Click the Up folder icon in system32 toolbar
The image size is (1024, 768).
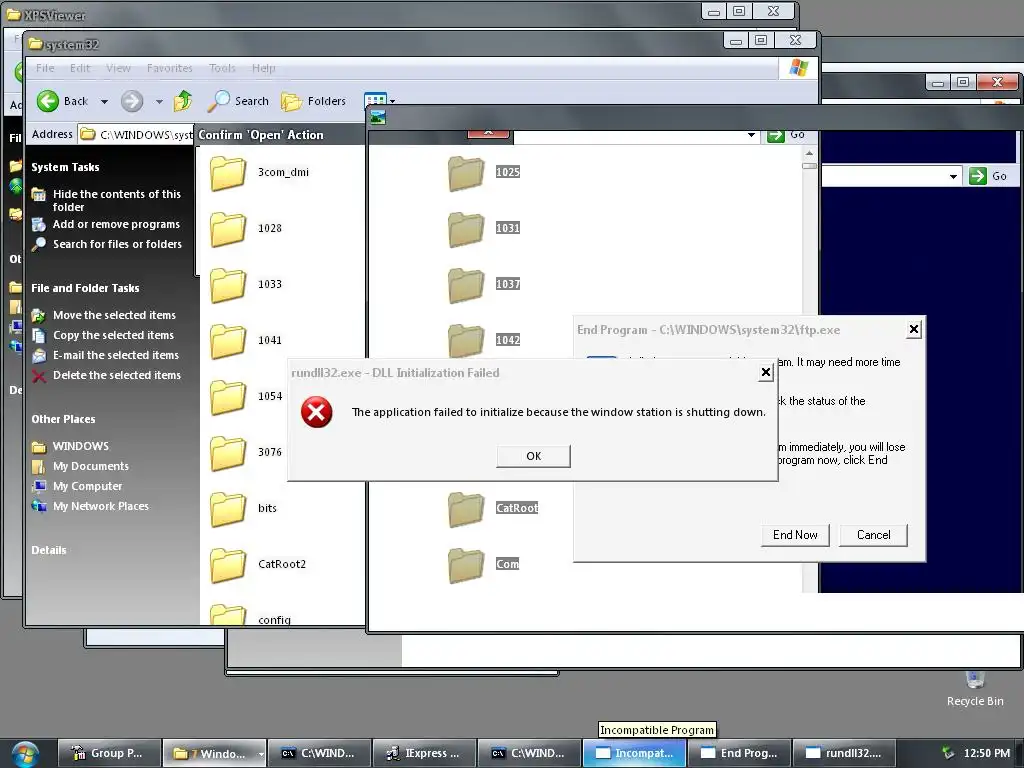pos(183,101)
